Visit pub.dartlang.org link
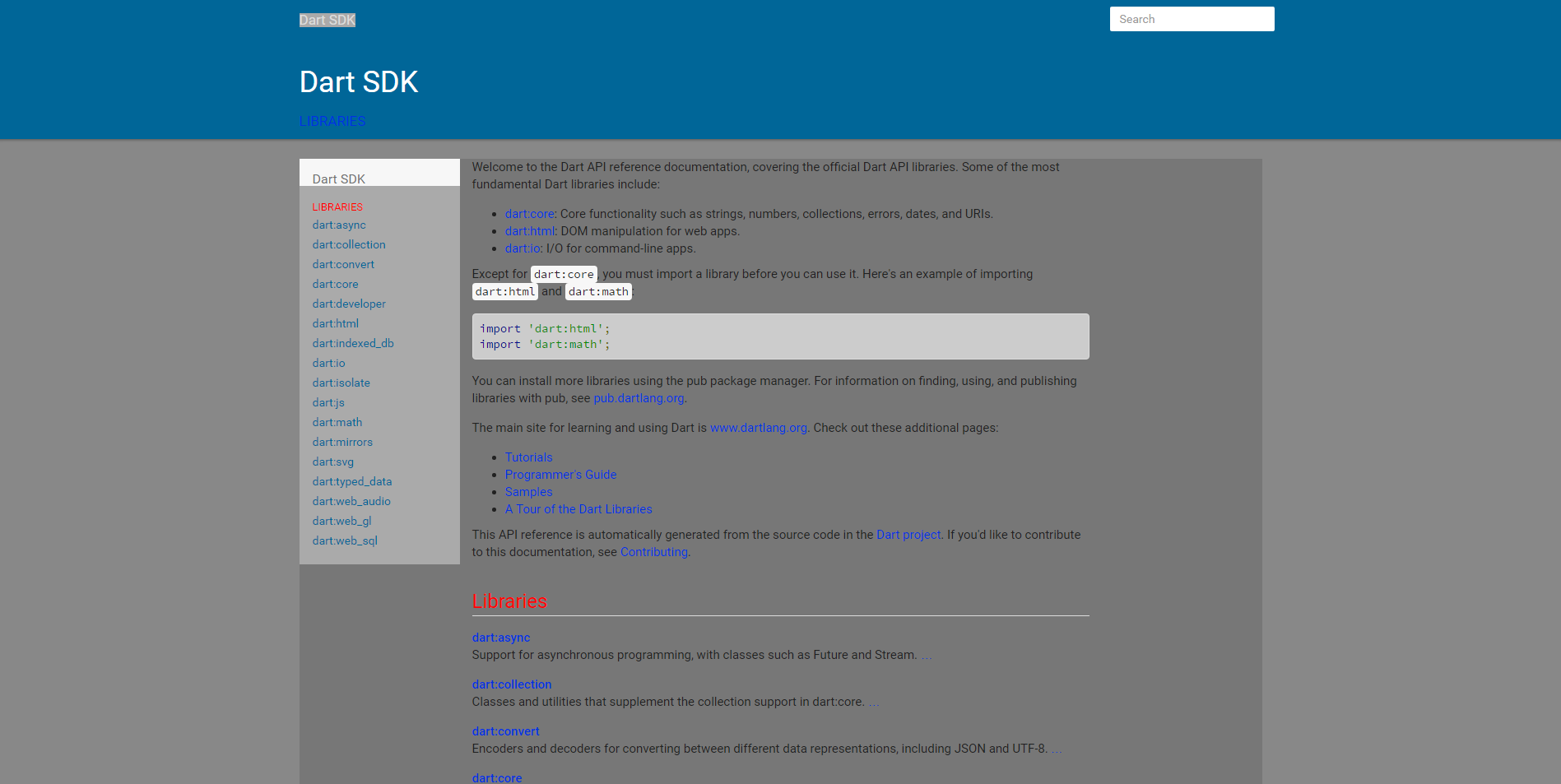The image size is (1561, 784). coord(639,398)
